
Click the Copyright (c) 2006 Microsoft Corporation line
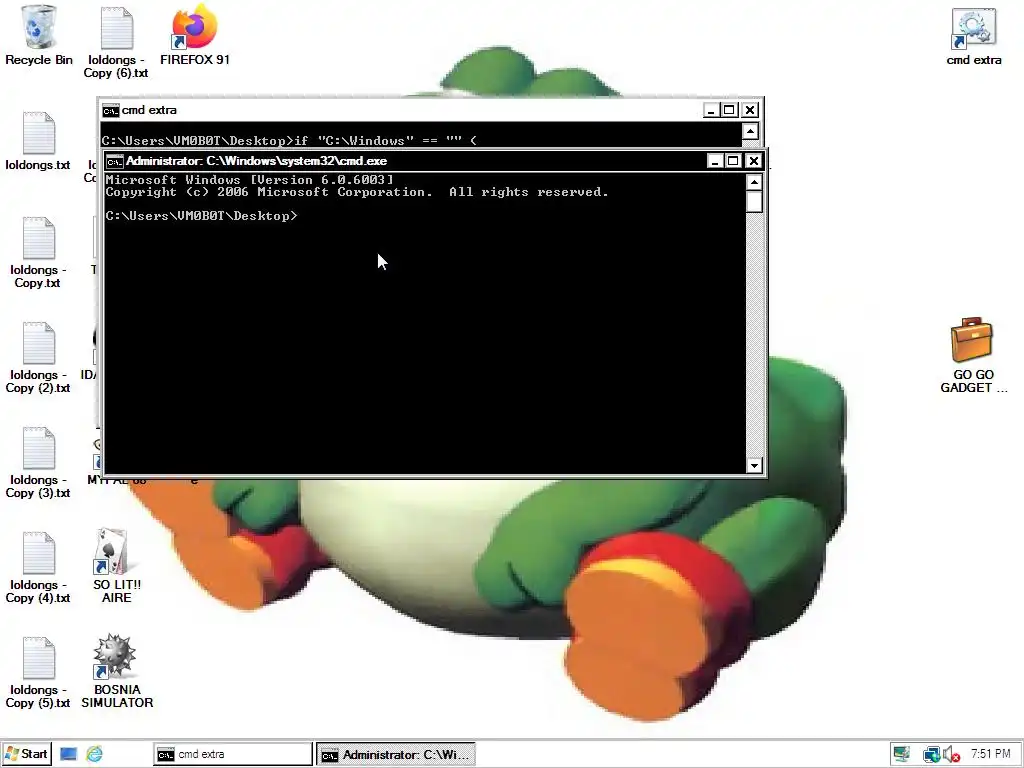(x=357, y=192)
